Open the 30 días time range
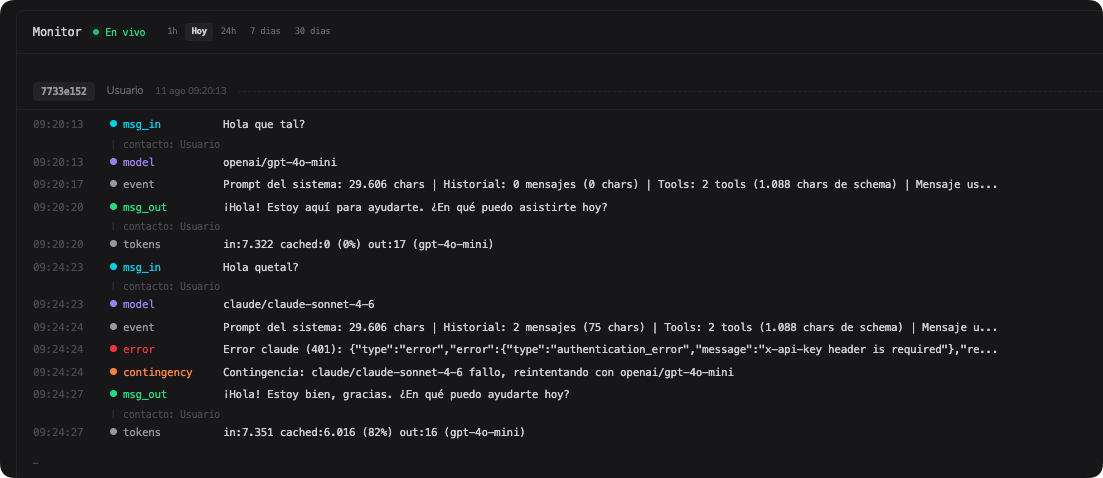1103x478 pixels. pos(312,32)
